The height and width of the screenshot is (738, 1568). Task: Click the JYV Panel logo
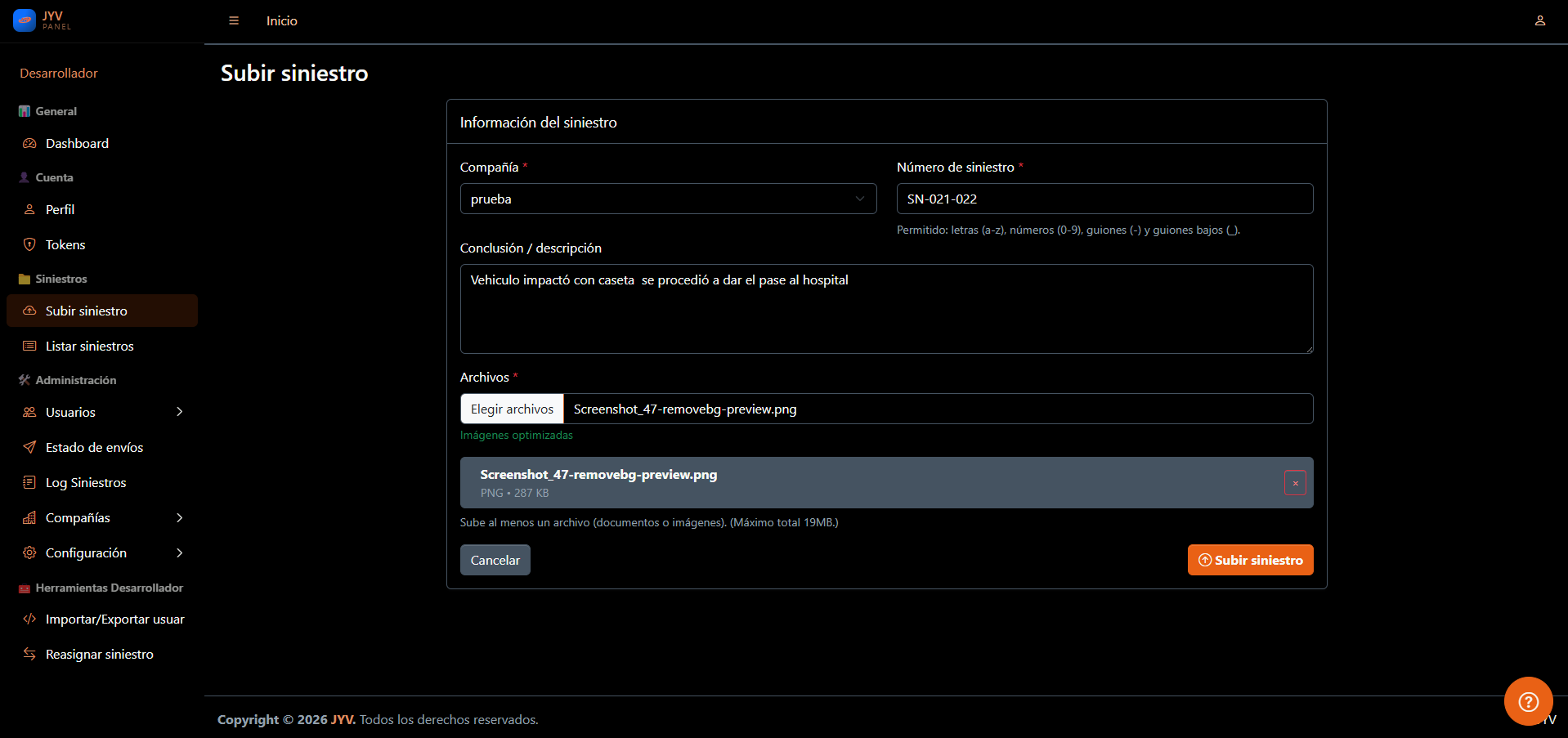[x=43, y=20]
